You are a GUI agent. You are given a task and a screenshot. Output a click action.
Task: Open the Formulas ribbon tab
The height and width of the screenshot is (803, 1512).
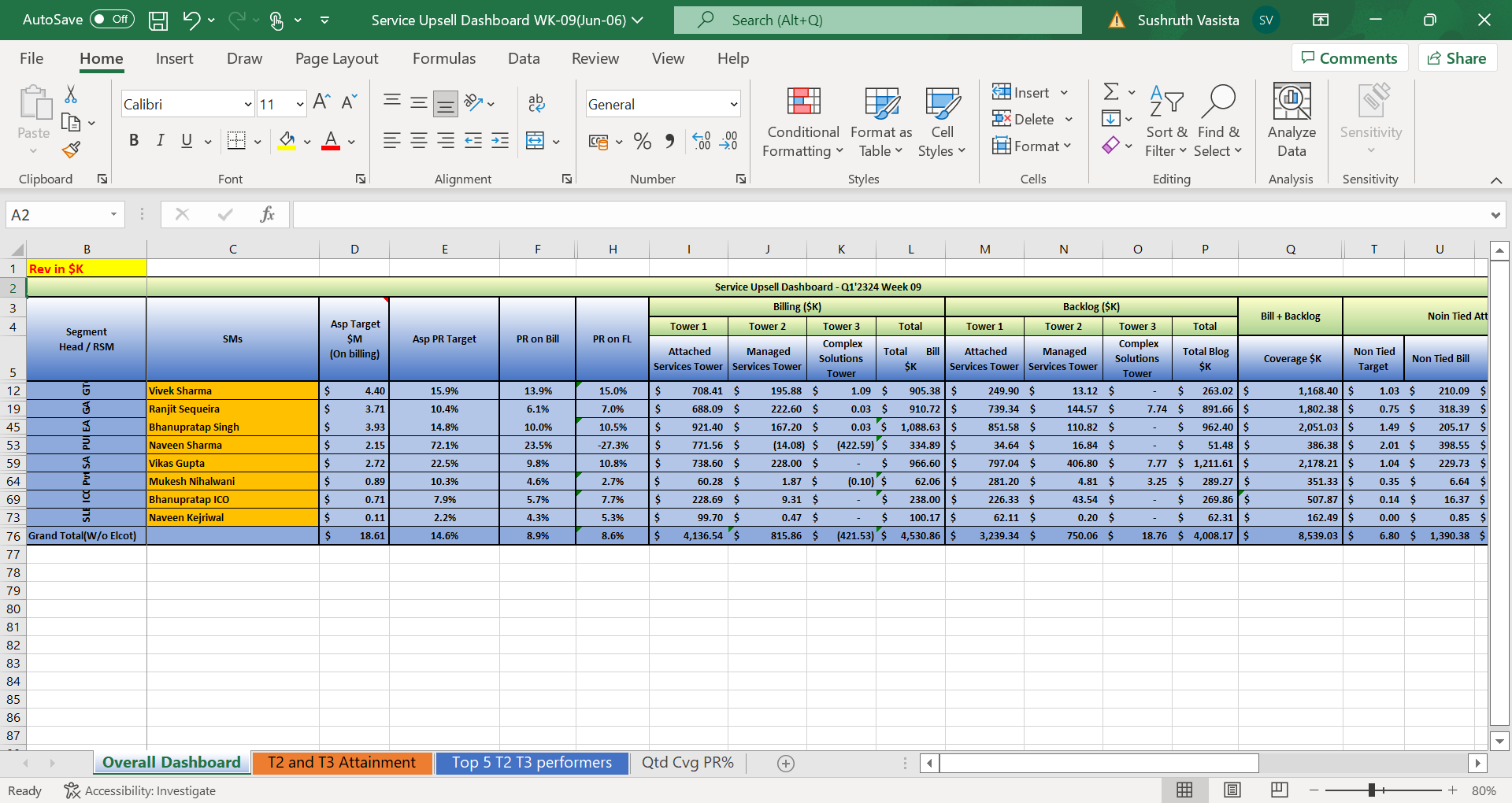[443, 58]
